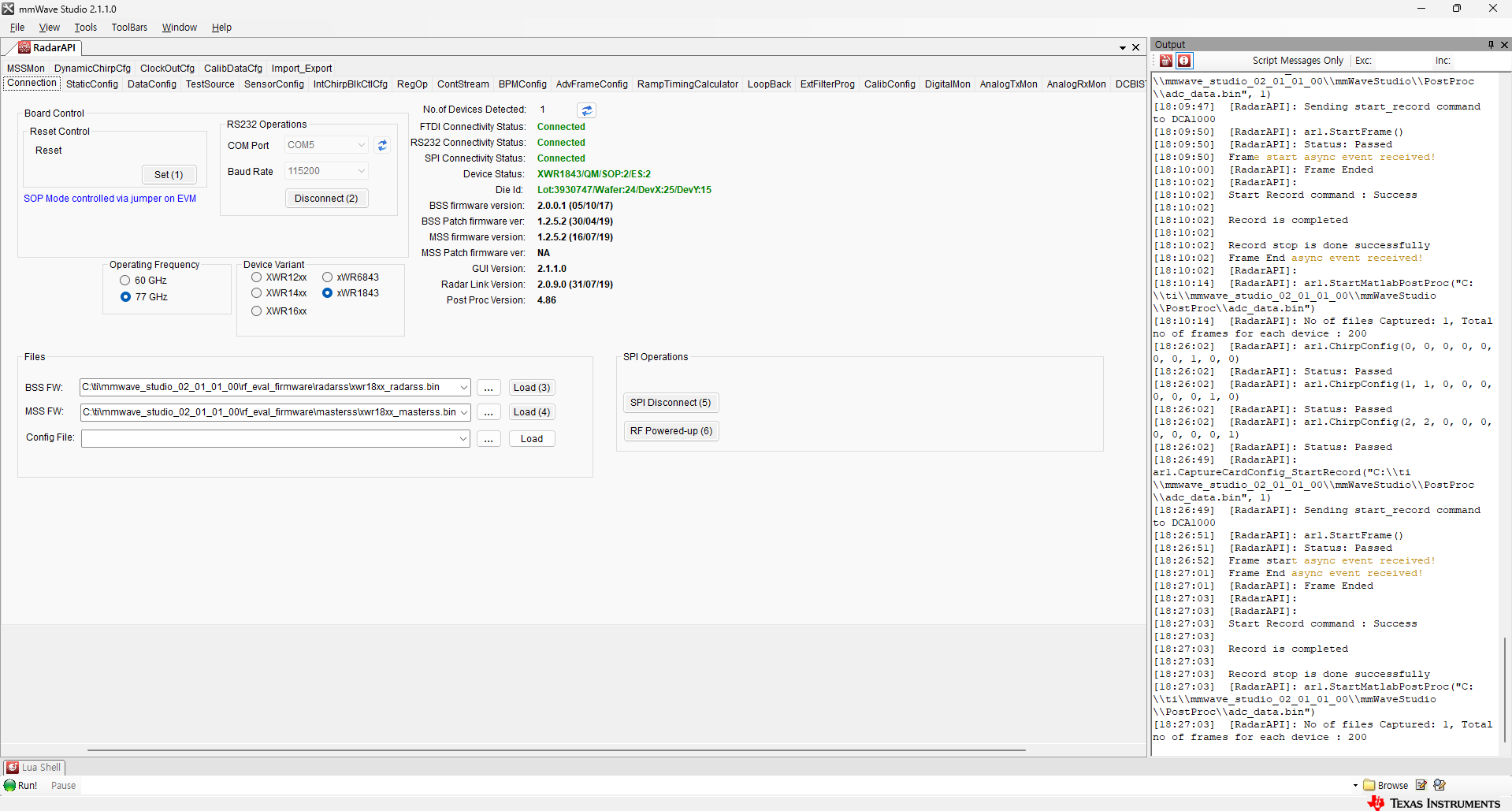
Task: Expand the Baud Rate dropdown
Action: click(362, 171)
